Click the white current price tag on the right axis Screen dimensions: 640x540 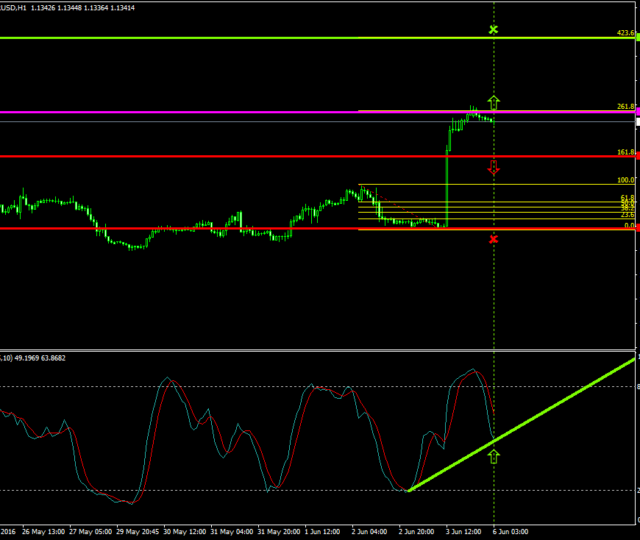click(x=636, y=120)
